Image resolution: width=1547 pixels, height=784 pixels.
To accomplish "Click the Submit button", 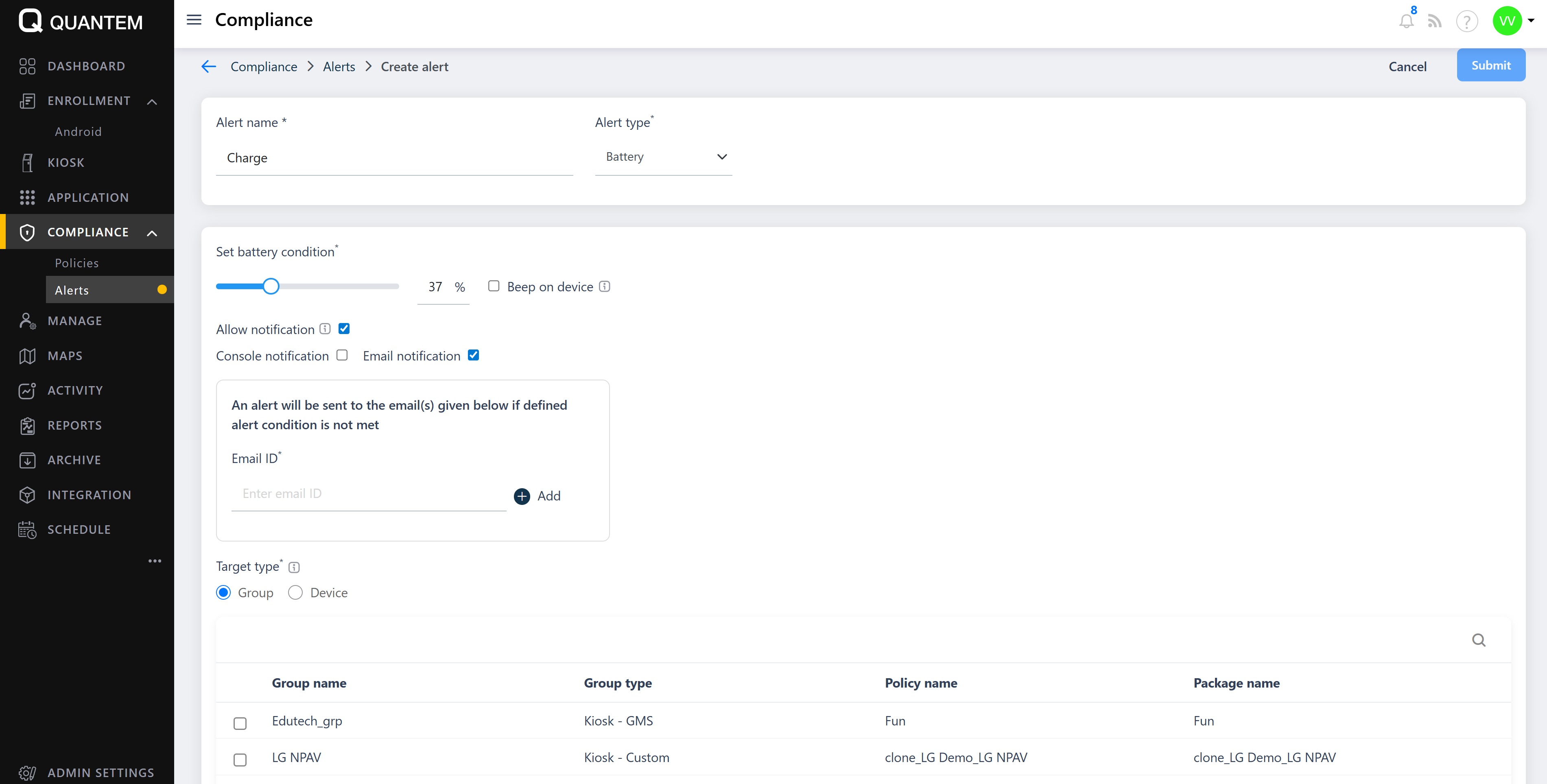I will point(1490,66).
